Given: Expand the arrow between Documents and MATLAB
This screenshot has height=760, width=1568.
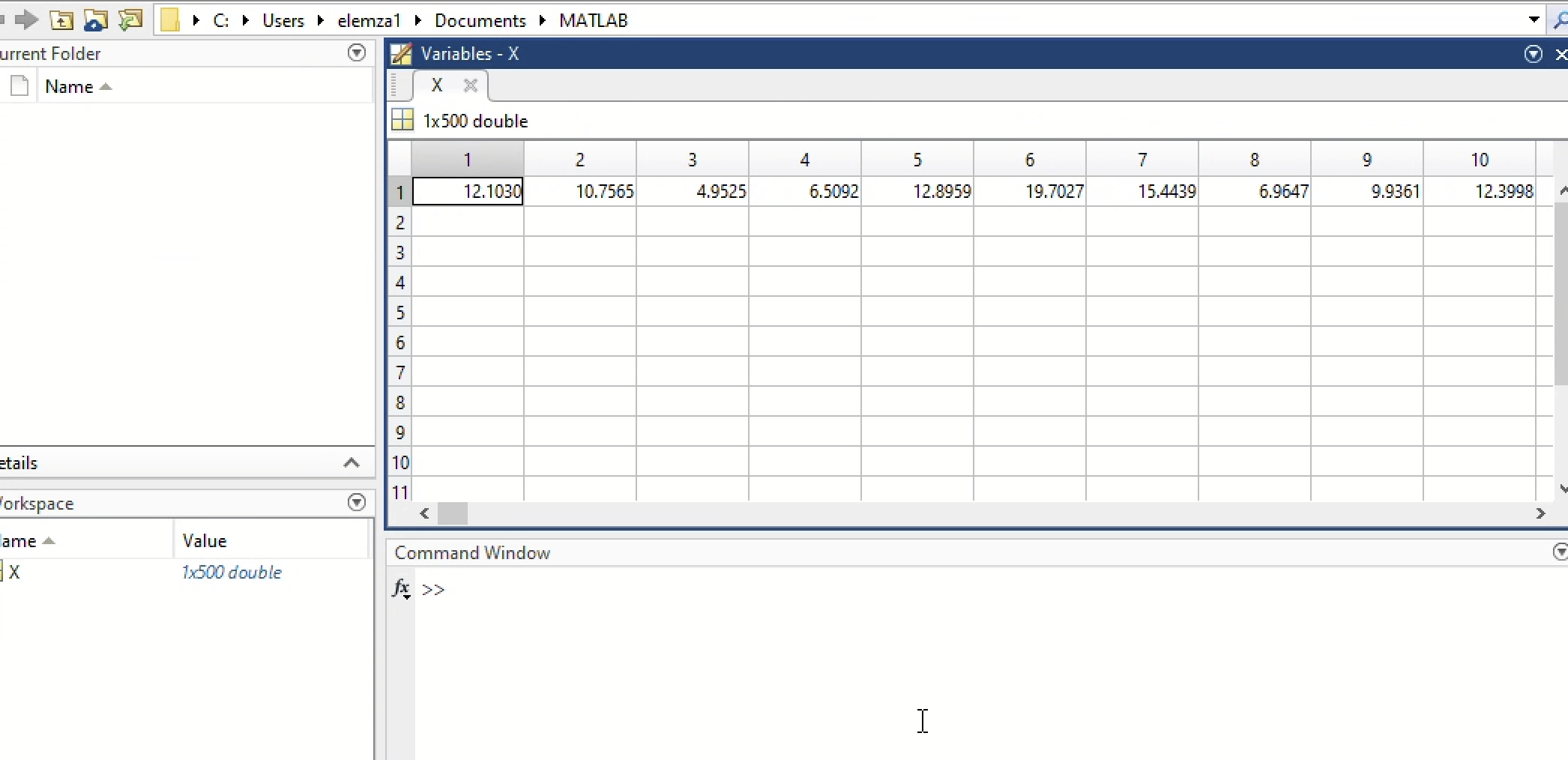Looking at the screenshot, I should 543,20.
